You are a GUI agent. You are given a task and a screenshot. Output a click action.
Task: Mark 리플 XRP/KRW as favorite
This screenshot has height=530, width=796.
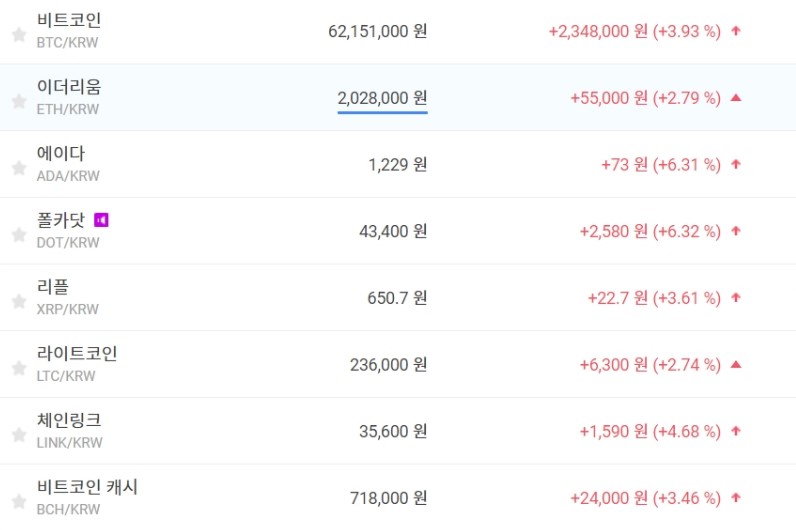point(18,301)
